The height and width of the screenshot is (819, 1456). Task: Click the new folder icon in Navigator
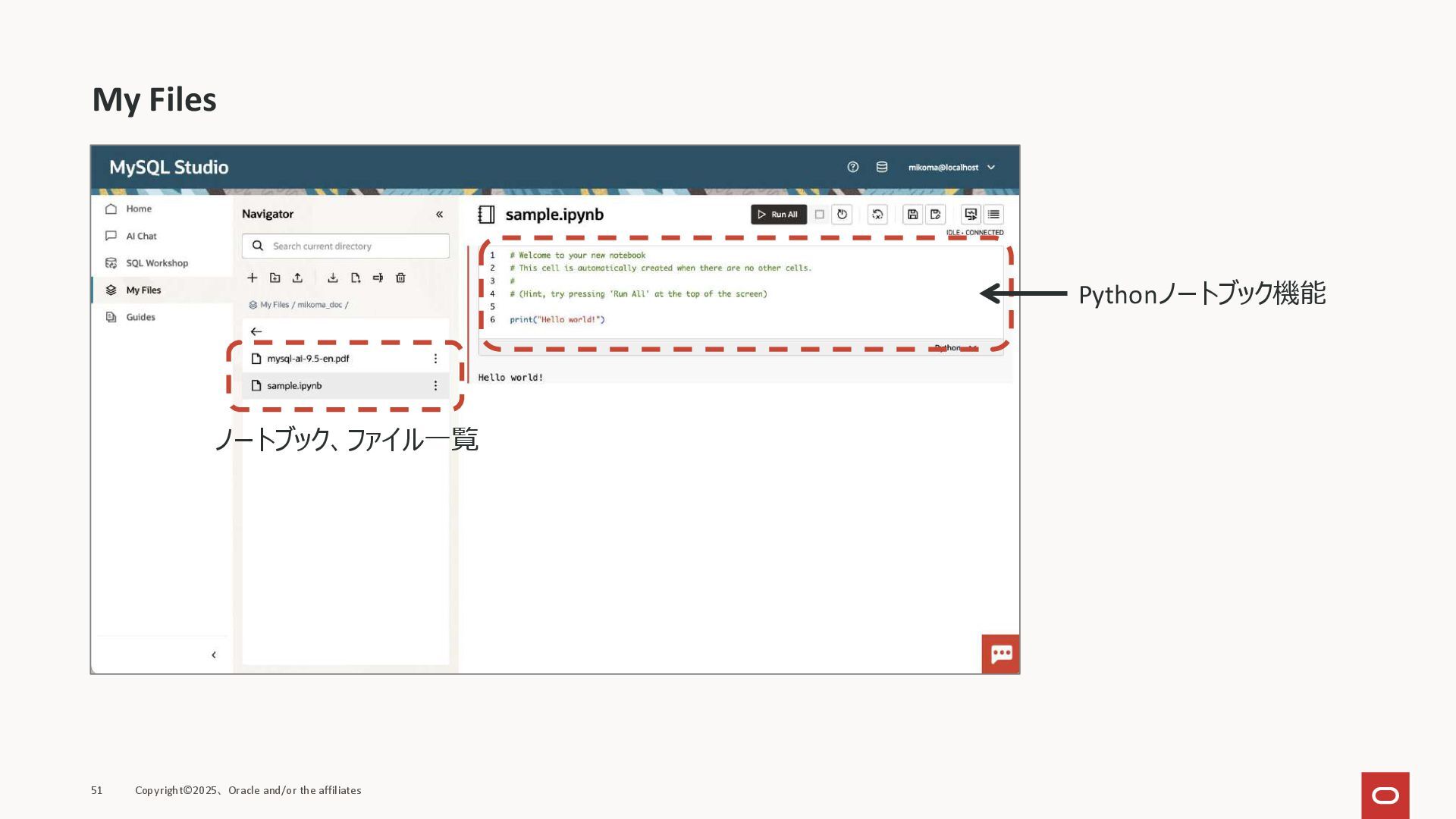coord(275,278)
